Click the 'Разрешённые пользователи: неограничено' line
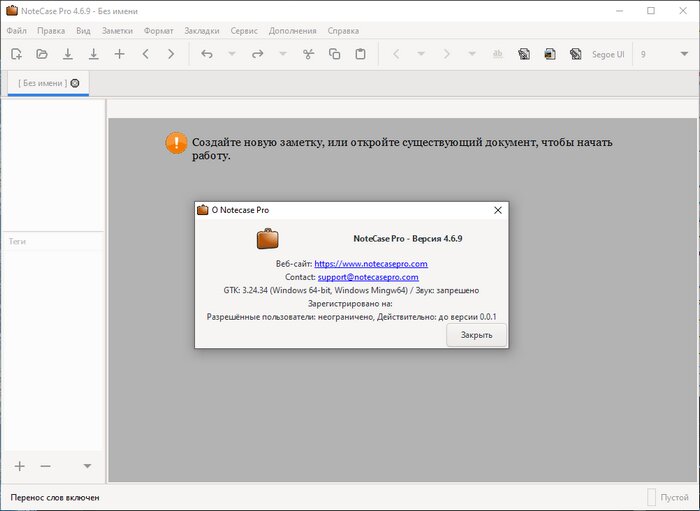Screen dimensions: 700x511 (x=351, y=317)
